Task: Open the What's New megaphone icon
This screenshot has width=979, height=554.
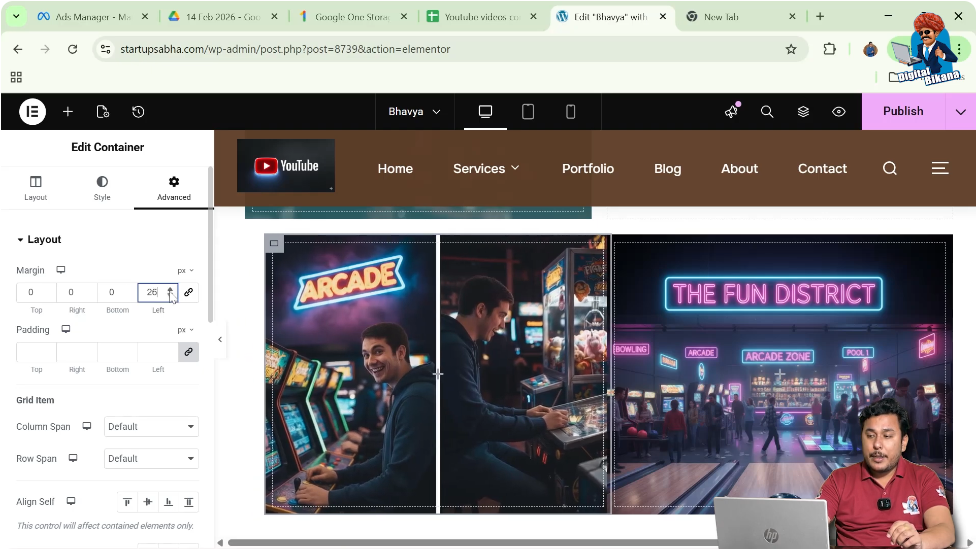Action: click(x=731, y=112)
